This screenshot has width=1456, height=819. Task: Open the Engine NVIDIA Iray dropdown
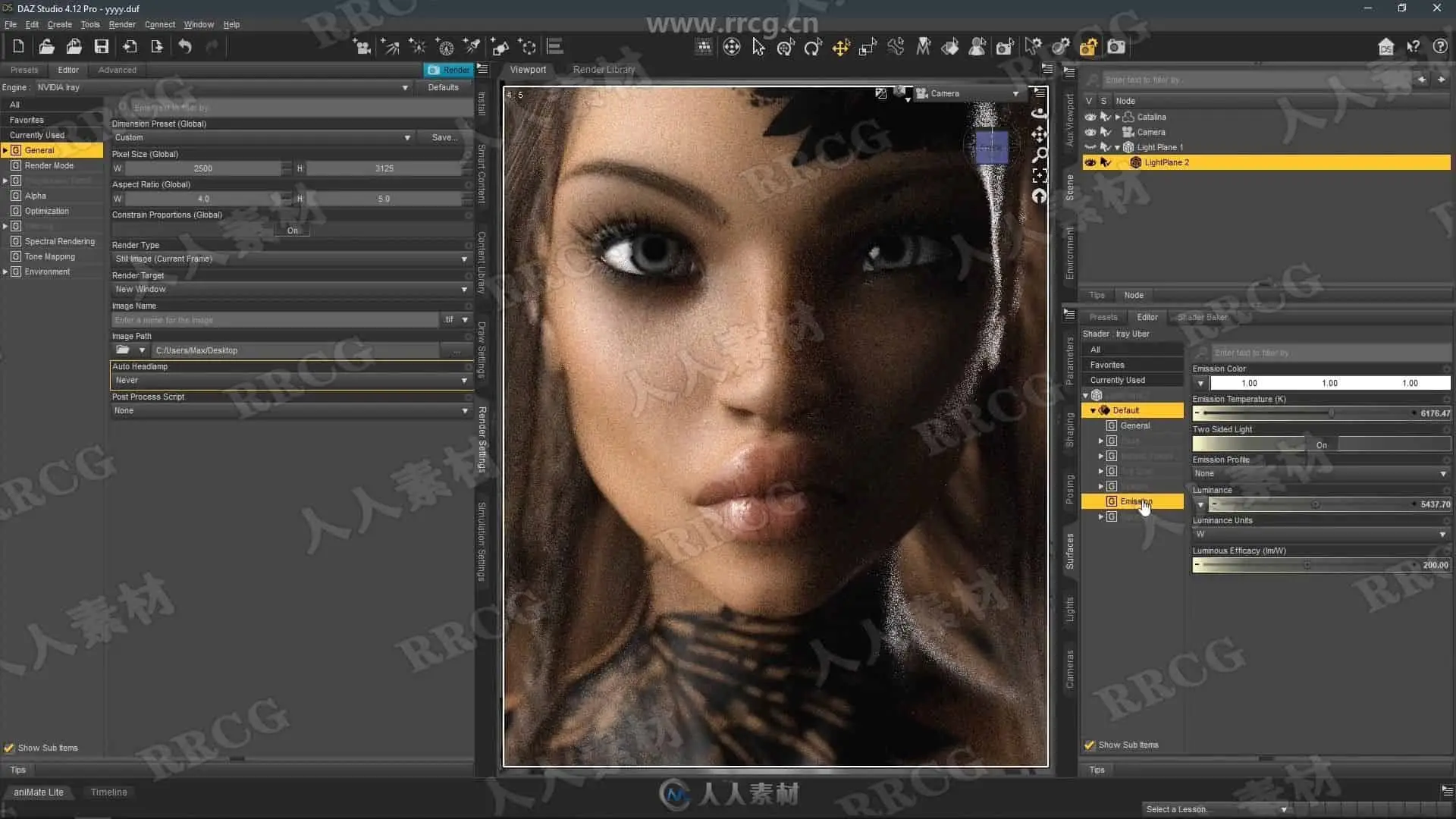tap(220, 87)
